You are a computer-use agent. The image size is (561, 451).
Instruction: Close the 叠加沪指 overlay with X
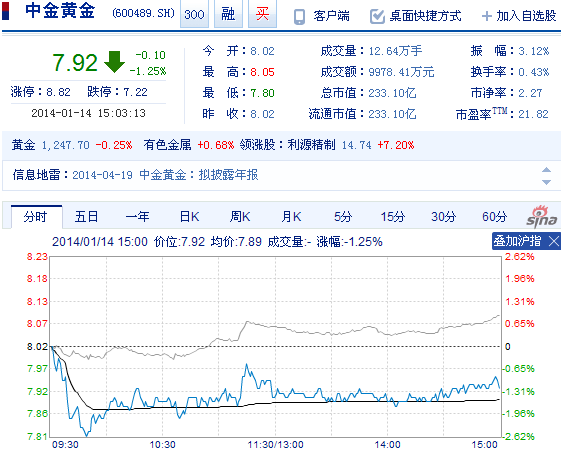[553, 241]
